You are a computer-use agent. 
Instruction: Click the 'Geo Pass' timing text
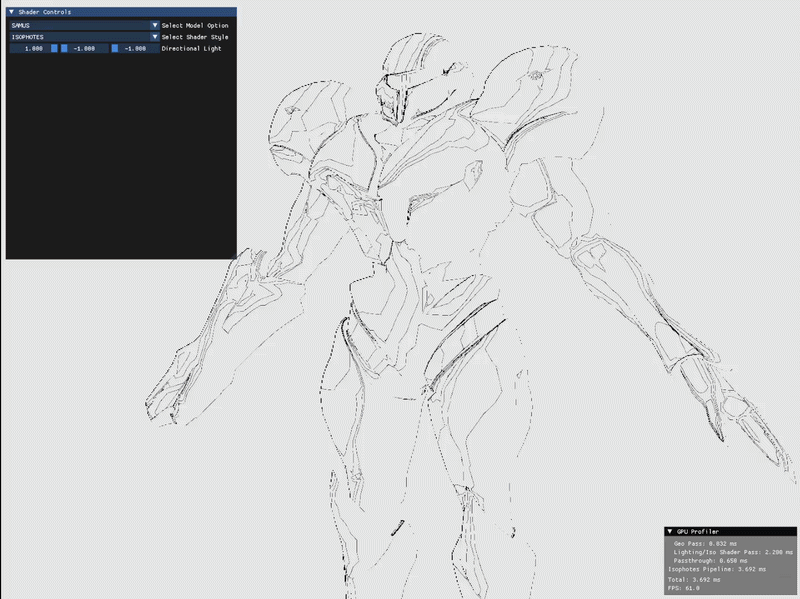[x=705, y=544]
